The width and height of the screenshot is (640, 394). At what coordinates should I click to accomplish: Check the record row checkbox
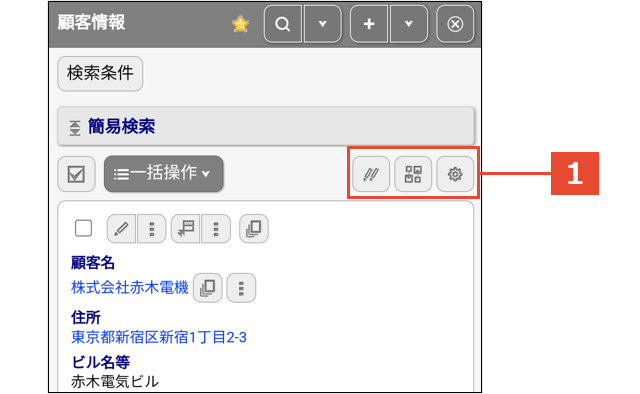(83, 228)
